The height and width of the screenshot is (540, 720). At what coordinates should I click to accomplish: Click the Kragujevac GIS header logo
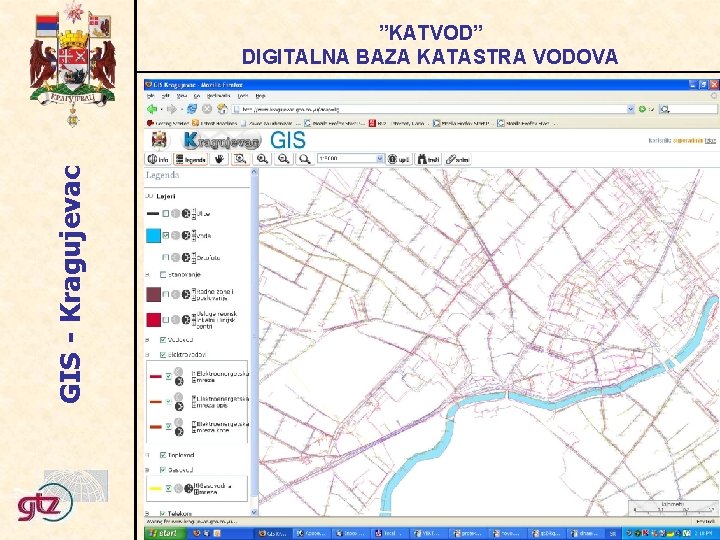click(x=244, y=141)
